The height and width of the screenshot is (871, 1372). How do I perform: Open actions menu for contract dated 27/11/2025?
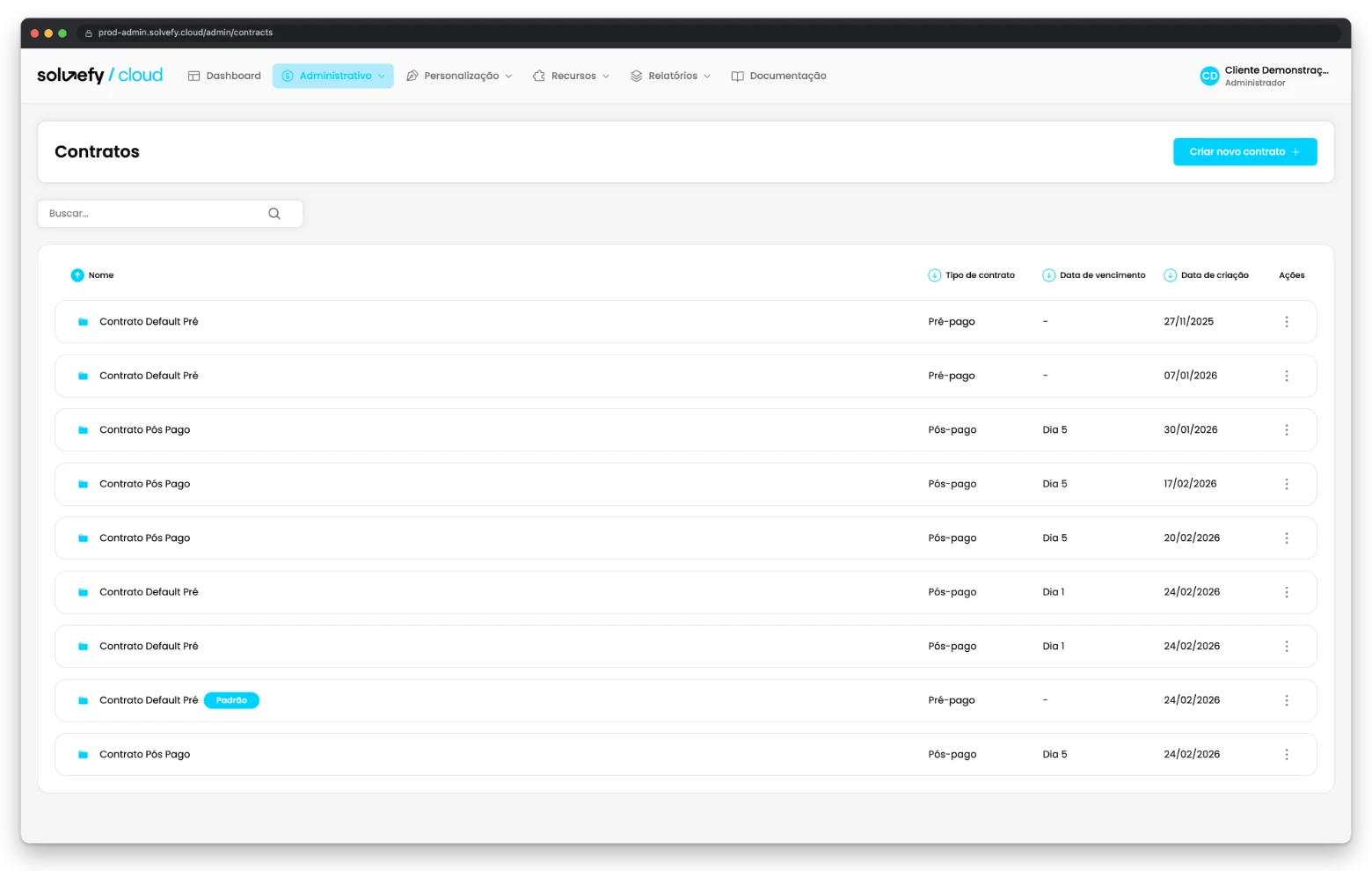click(1287, 322)
